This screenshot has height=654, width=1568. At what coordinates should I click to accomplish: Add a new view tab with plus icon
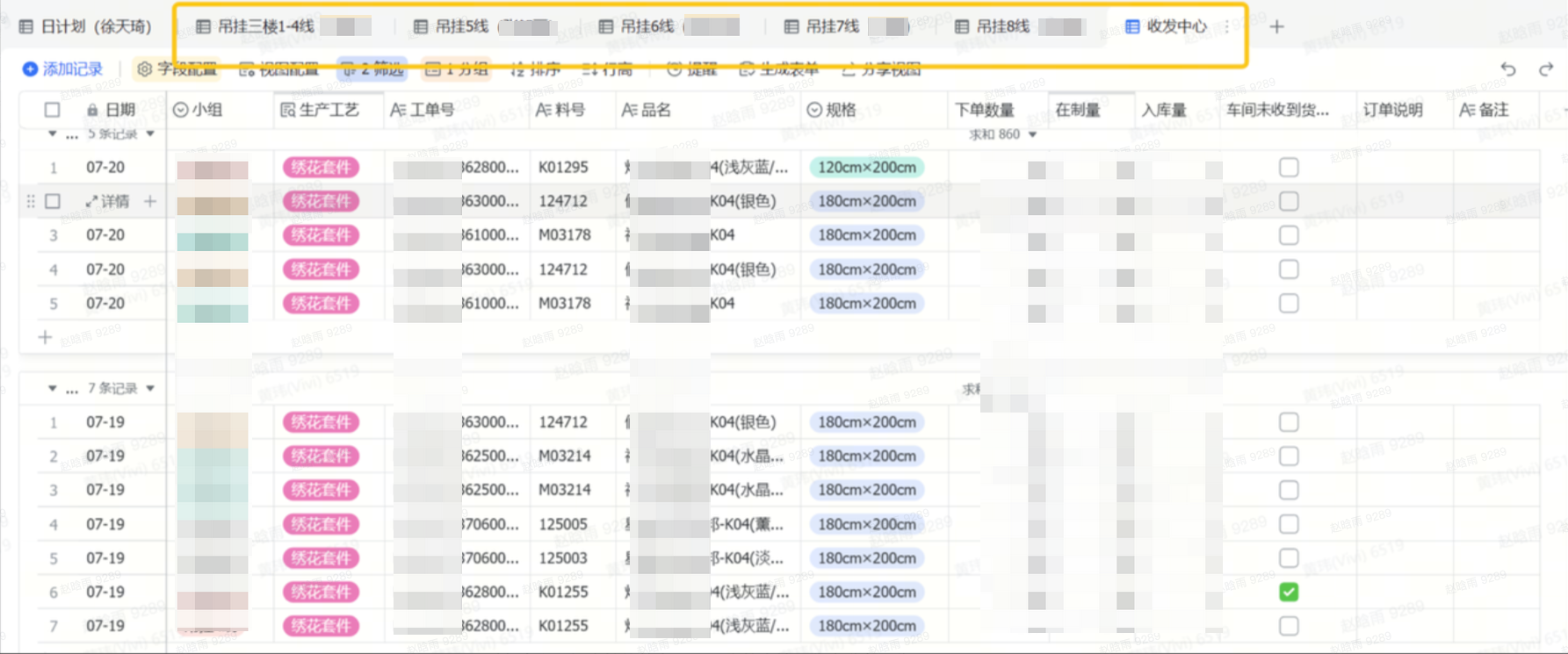(x=1277, y=27)
